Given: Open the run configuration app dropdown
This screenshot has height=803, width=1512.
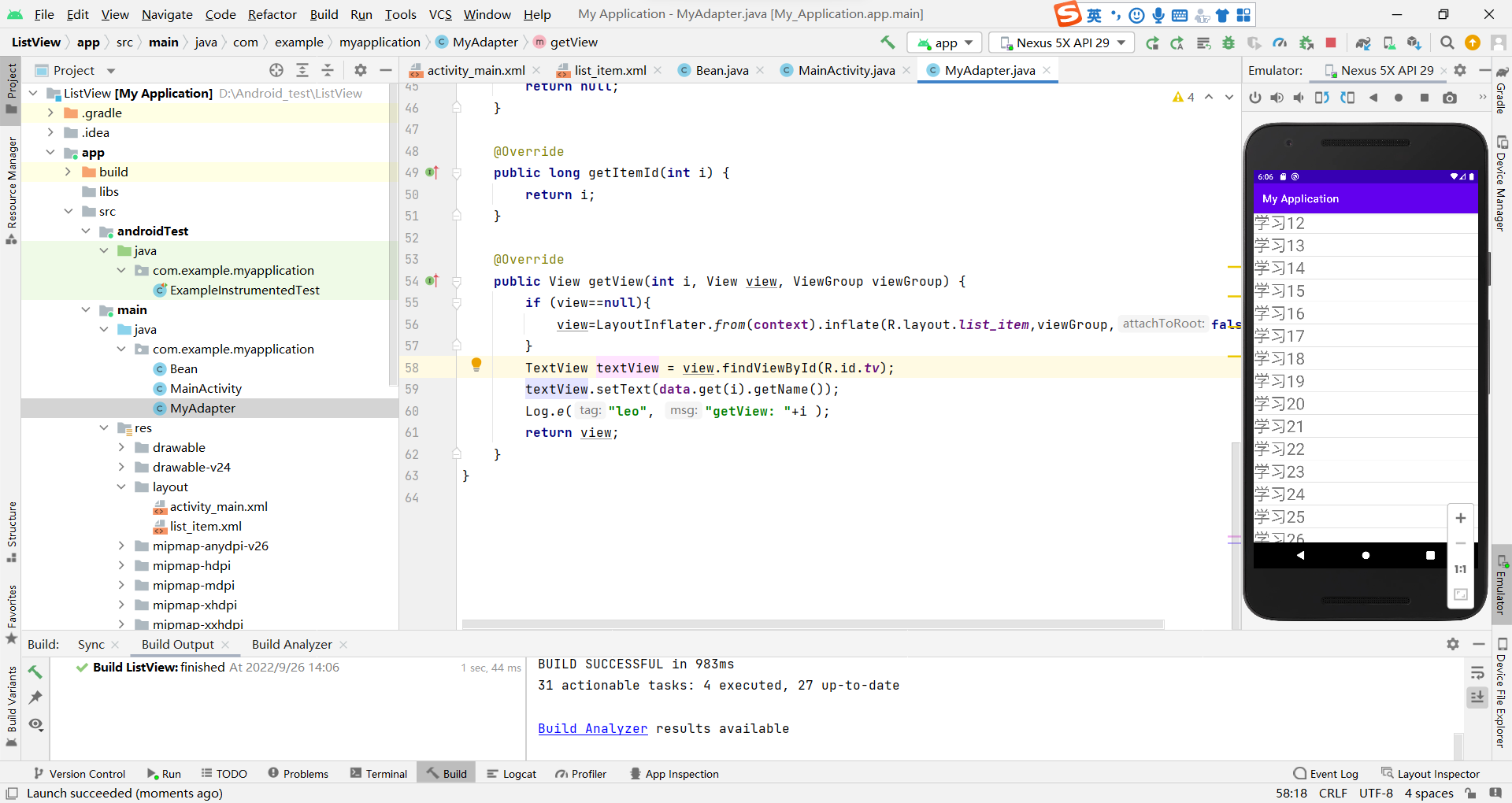Looking at the screenshot, I should (943, 43).
